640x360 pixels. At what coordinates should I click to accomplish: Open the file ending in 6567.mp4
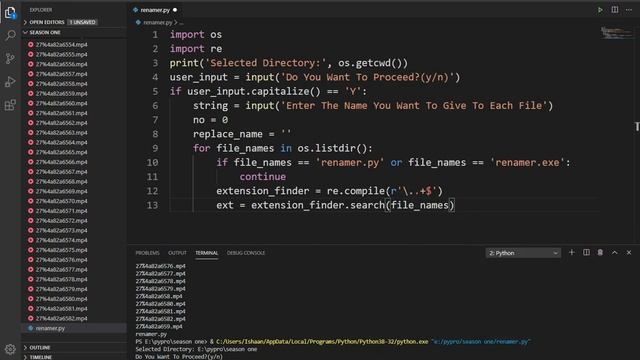coord(62,172)
